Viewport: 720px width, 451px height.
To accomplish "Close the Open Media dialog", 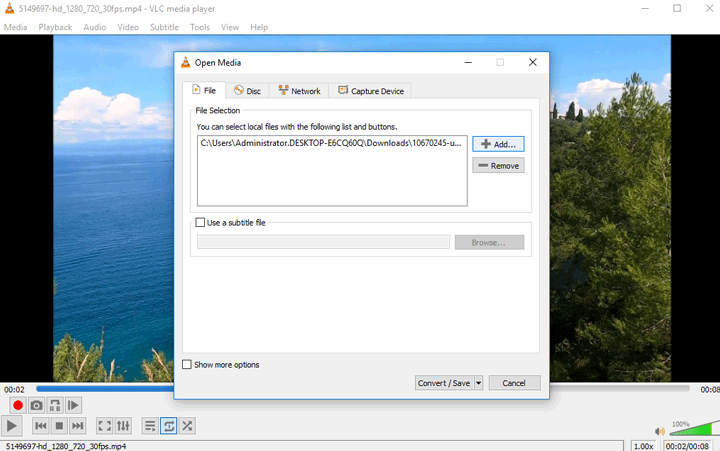I will click(x=533, y=62).
